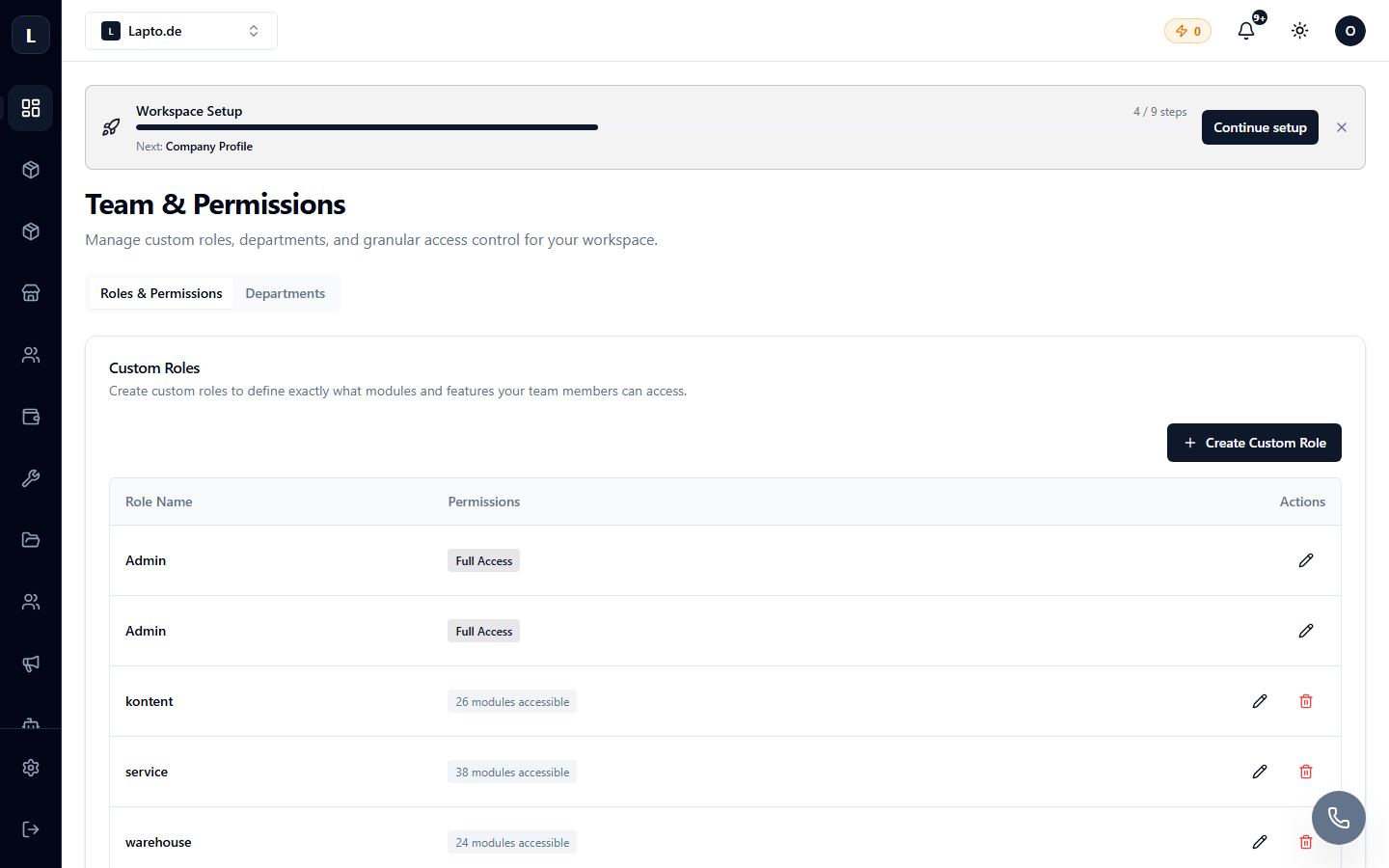Image resolution: width=1389 pixels, height=868 pixels.
Task: Click the L logo in the sidebar
Action: click(31, 35)
